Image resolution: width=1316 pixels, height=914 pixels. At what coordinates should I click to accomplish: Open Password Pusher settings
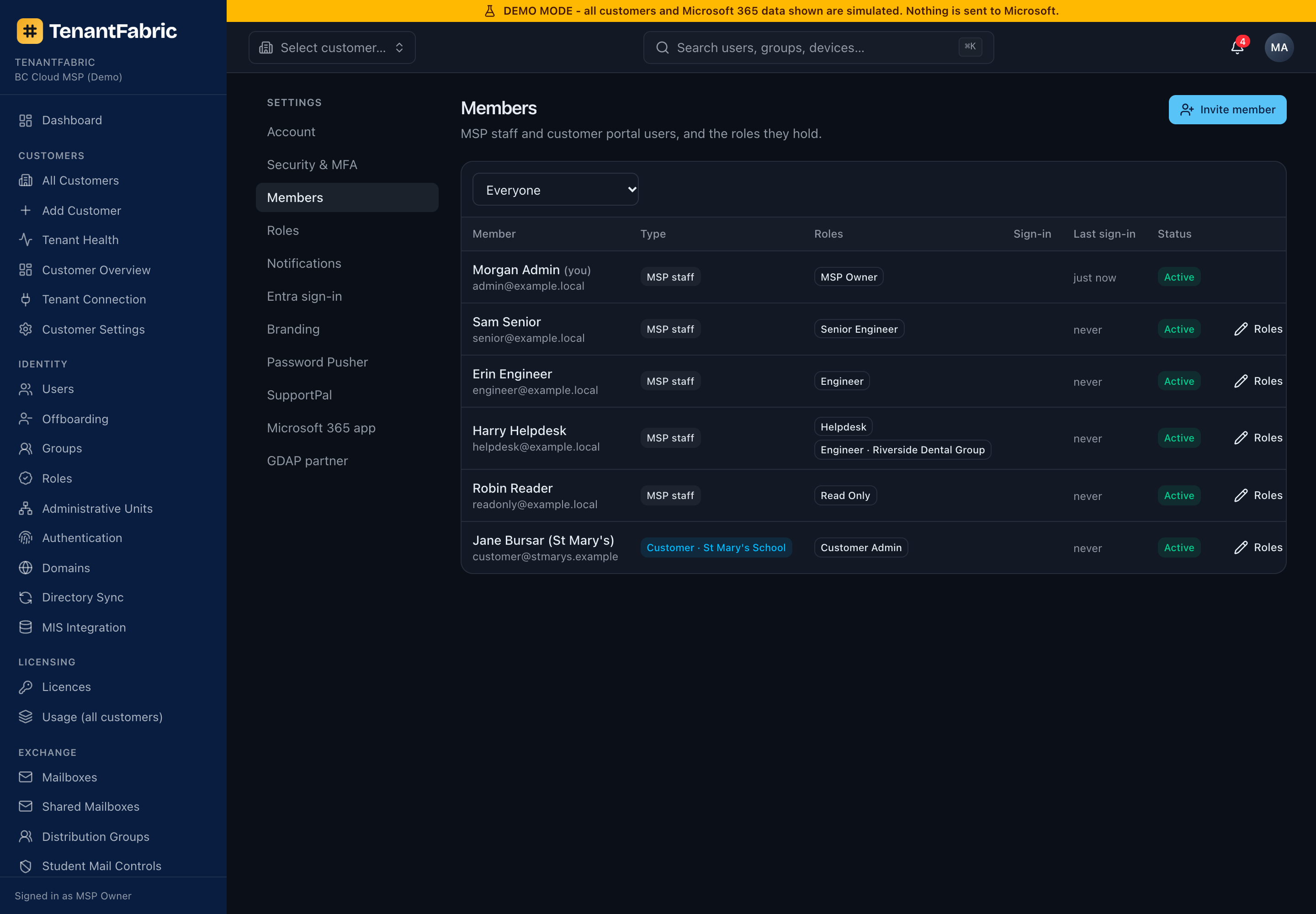tap(347, 362)
